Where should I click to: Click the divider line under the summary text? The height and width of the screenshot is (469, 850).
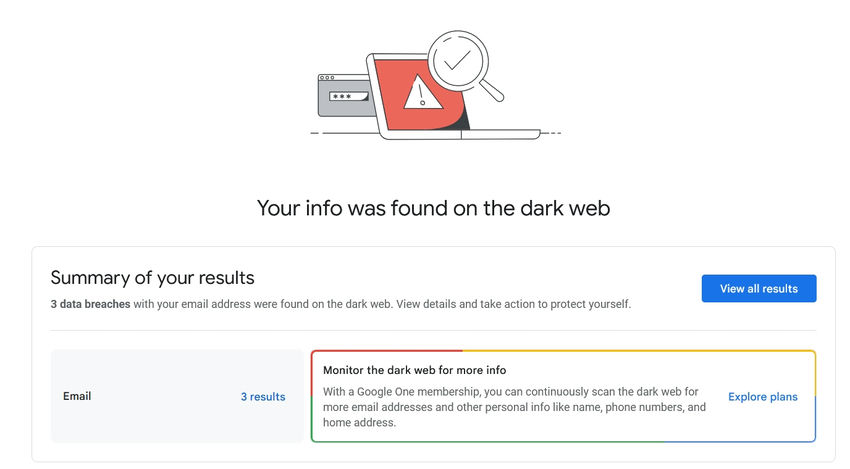433,331
